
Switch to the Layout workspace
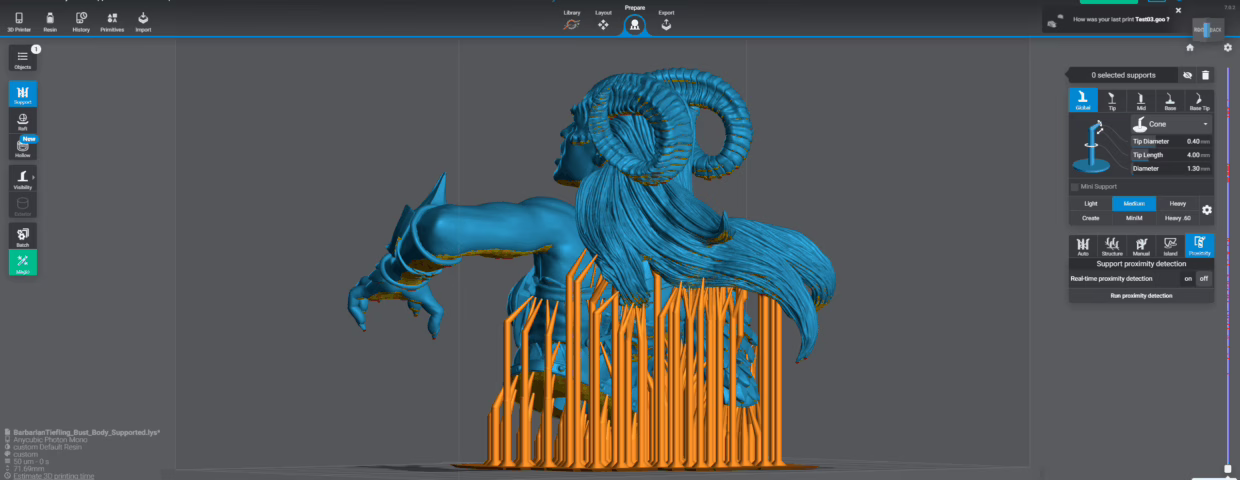(x=603, y=21)
